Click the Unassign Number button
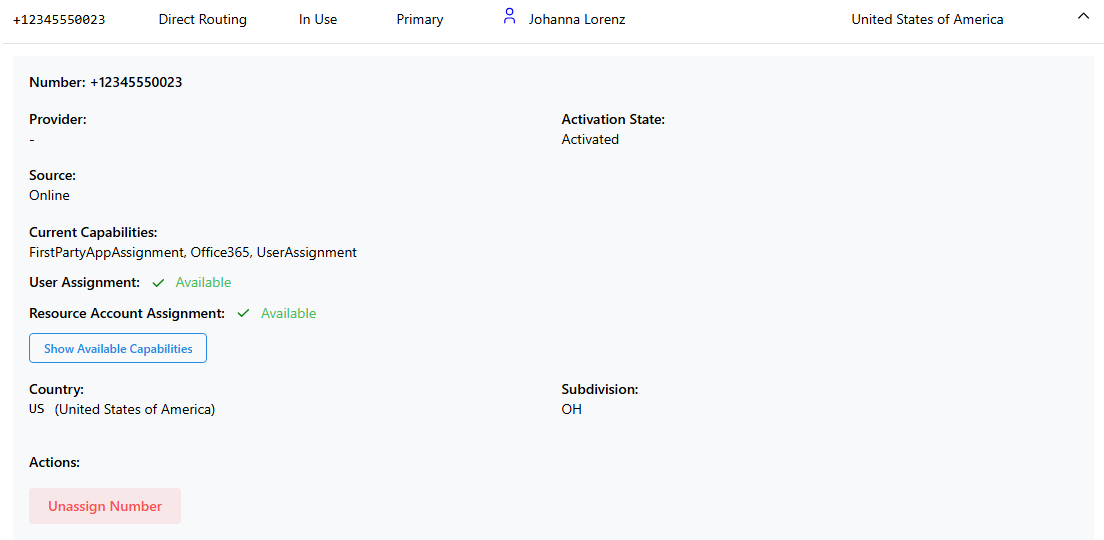The image size is (1104, 540). point(105,506)
